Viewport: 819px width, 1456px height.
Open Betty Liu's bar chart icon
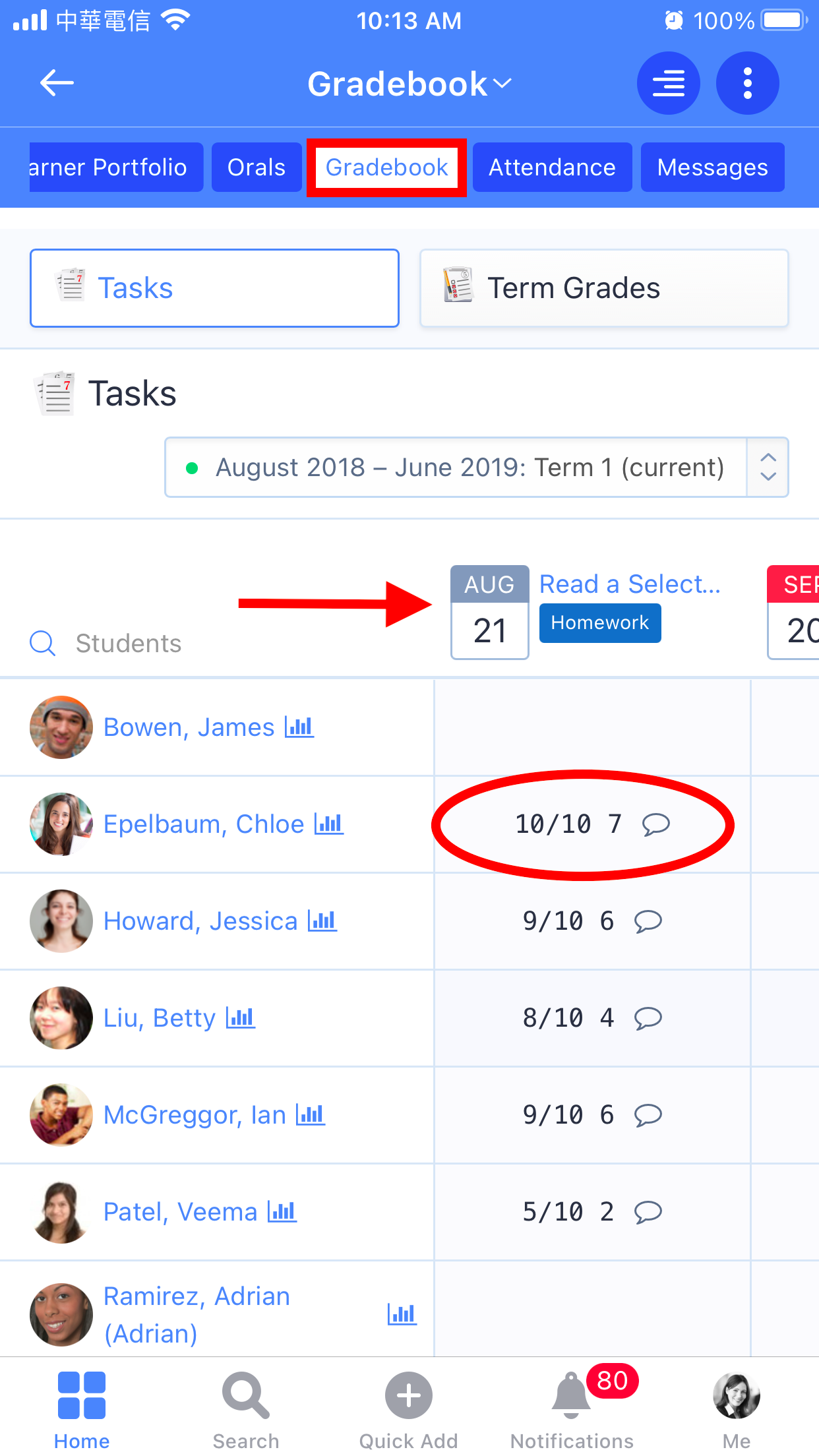pos(240,1018)
